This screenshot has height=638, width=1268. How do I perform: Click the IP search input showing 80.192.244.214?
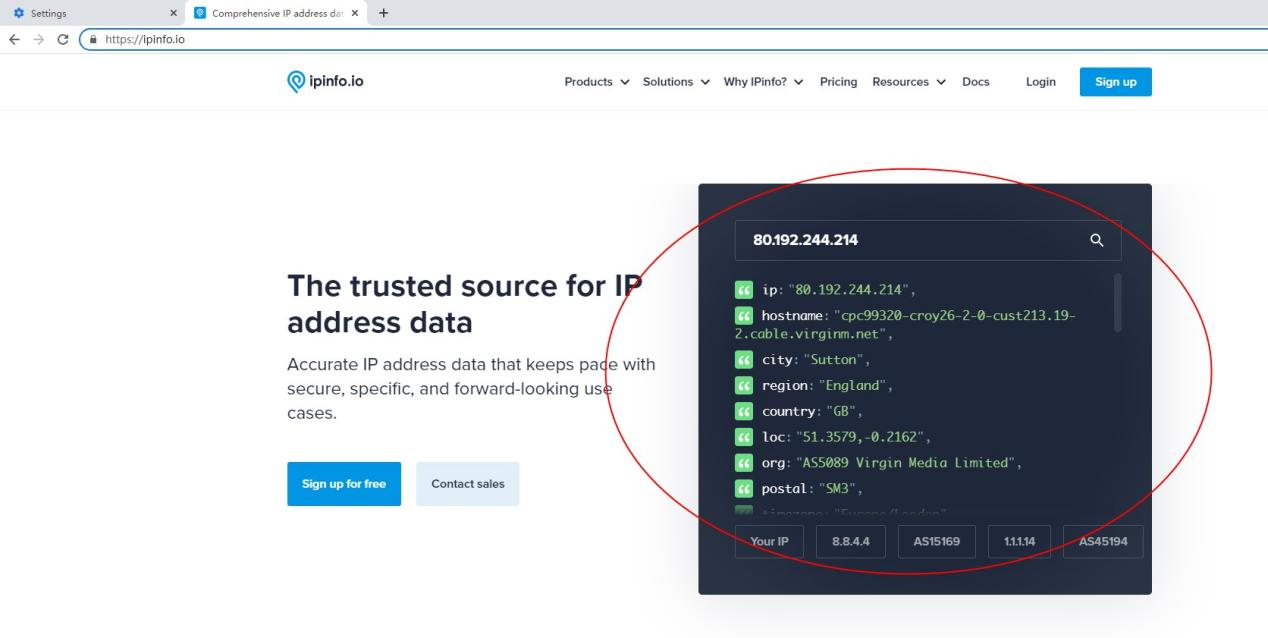[x=928, y=240]
